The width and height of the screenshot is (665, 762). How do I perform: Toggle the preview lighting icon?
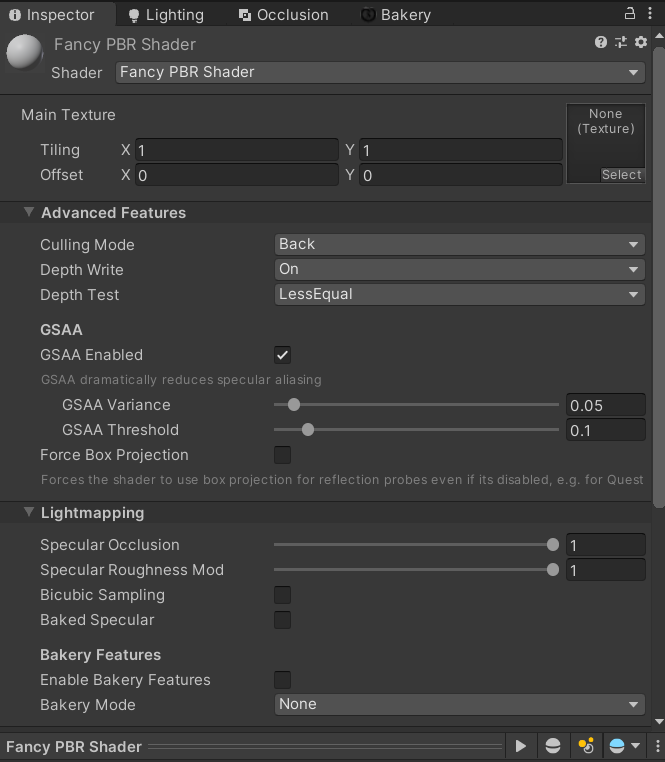587,746
